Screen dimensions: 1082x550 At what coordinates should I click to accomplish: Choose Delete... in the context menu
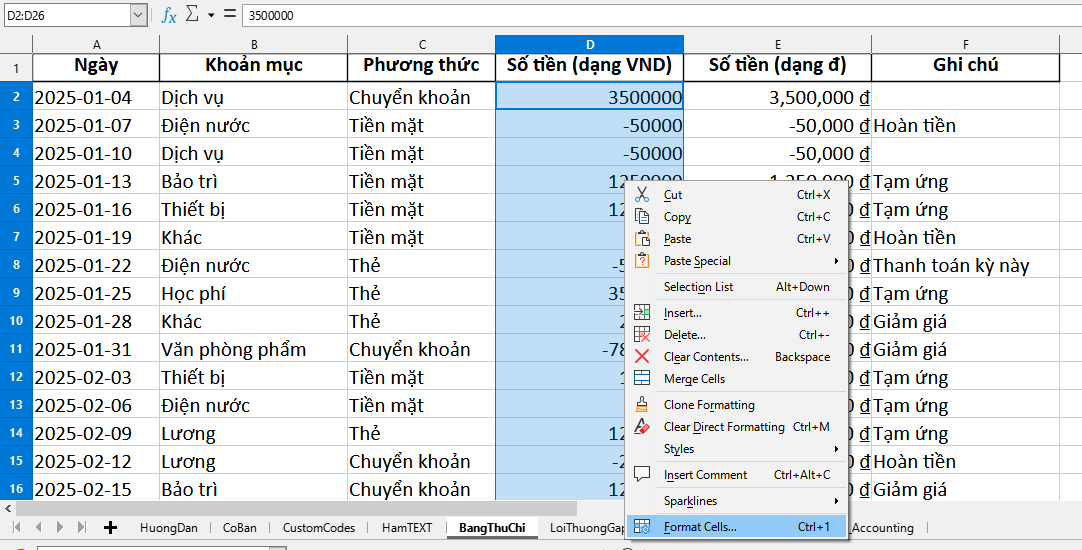736,335
